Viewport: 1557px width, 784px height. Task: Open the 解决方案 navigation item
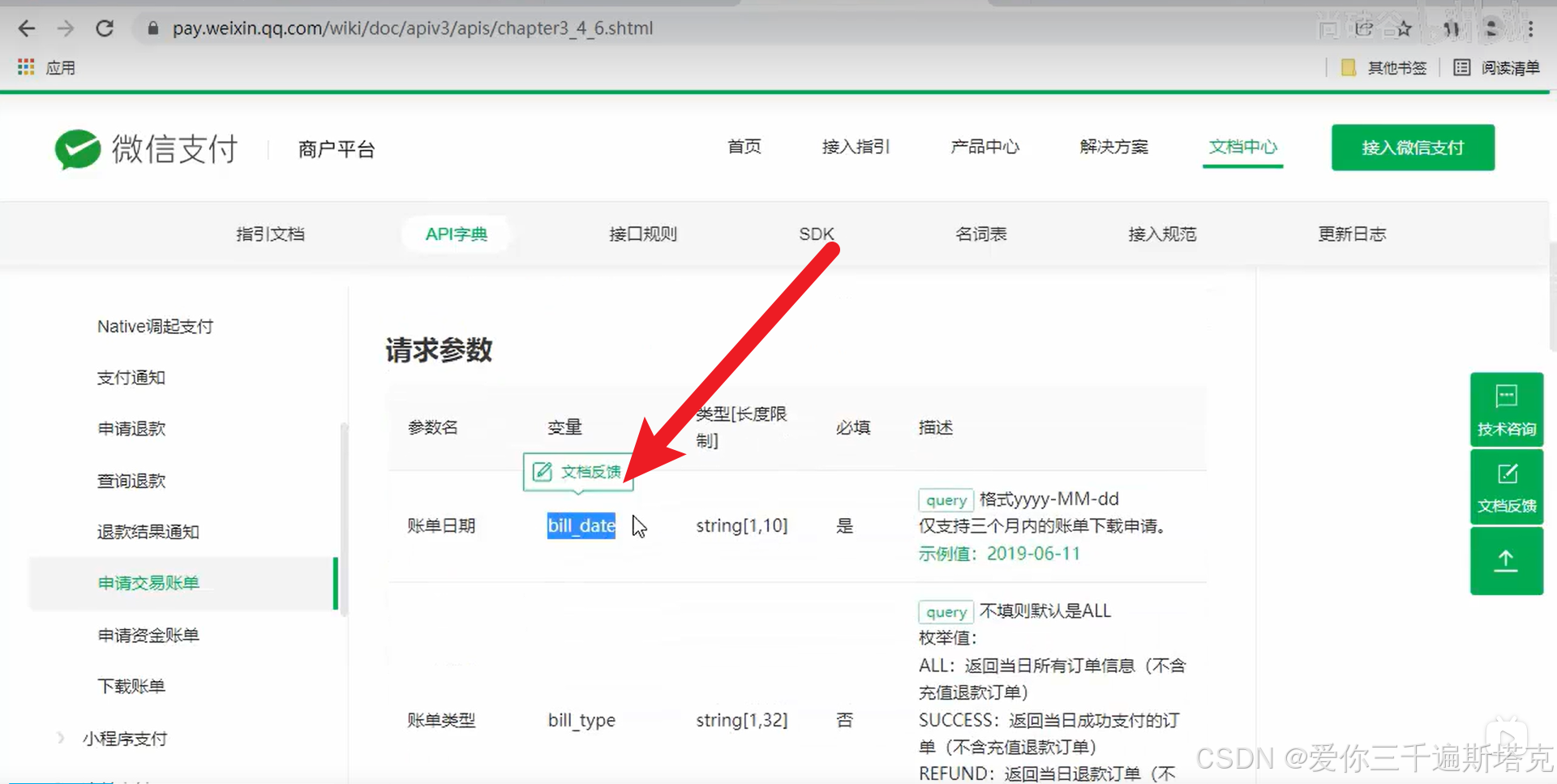click(x=1113, y=147)
